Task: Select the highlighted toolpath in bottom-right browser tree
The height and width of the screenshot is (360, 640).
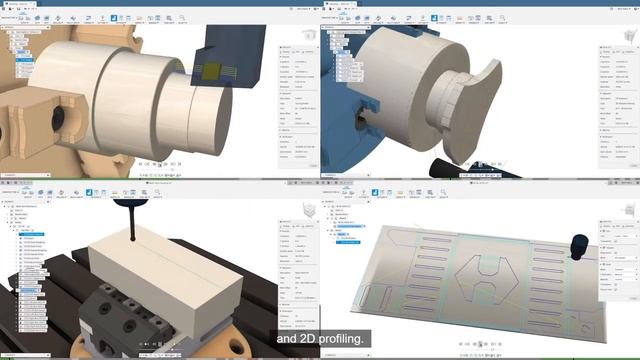Action: point(348,242)
